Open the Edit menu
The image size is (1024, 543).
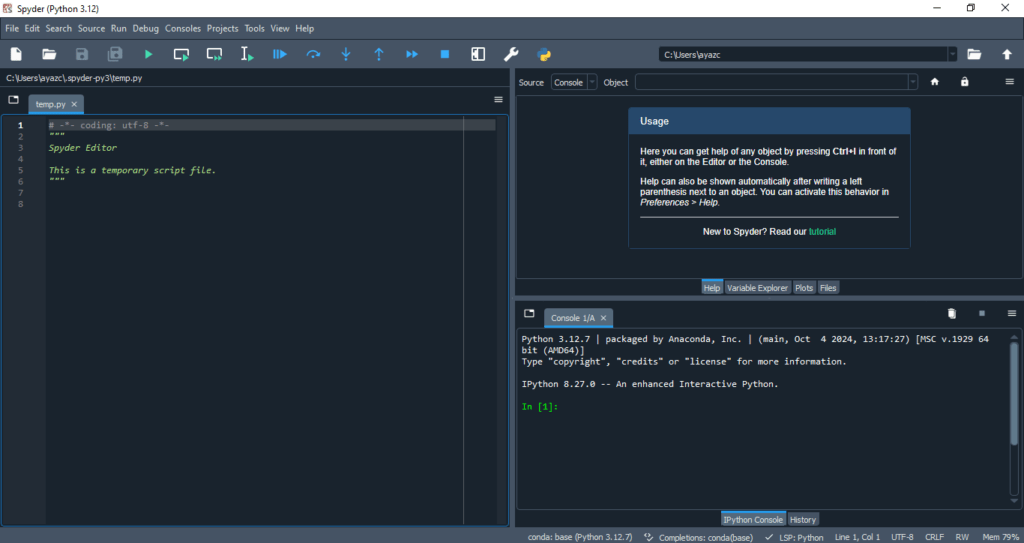click(x=32, y=28)
